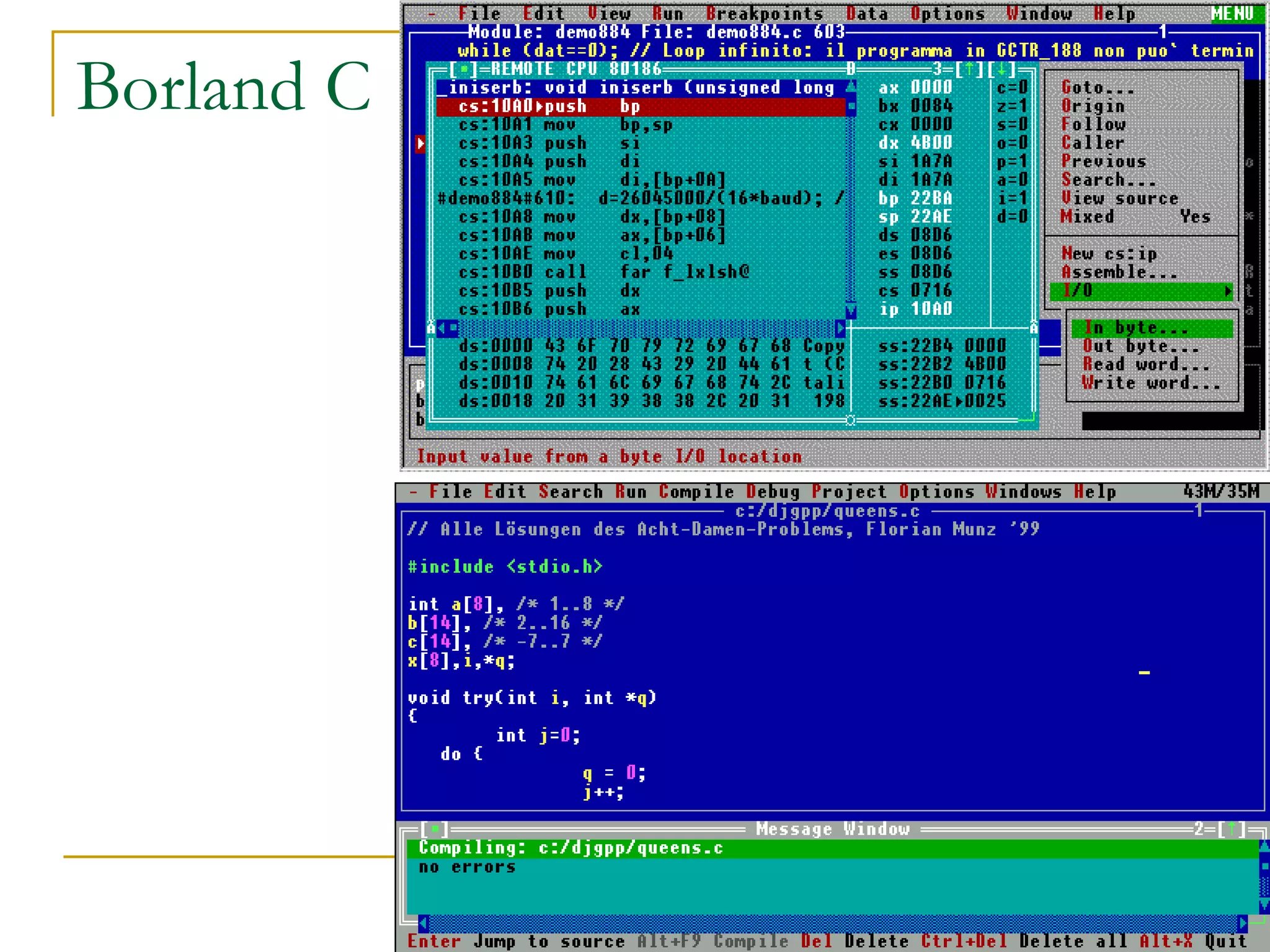The width and height of the screenshot is (1270, 952).
Task: Click the Message Window horizontal scrollbar track
Action: [x=833, y=923]
